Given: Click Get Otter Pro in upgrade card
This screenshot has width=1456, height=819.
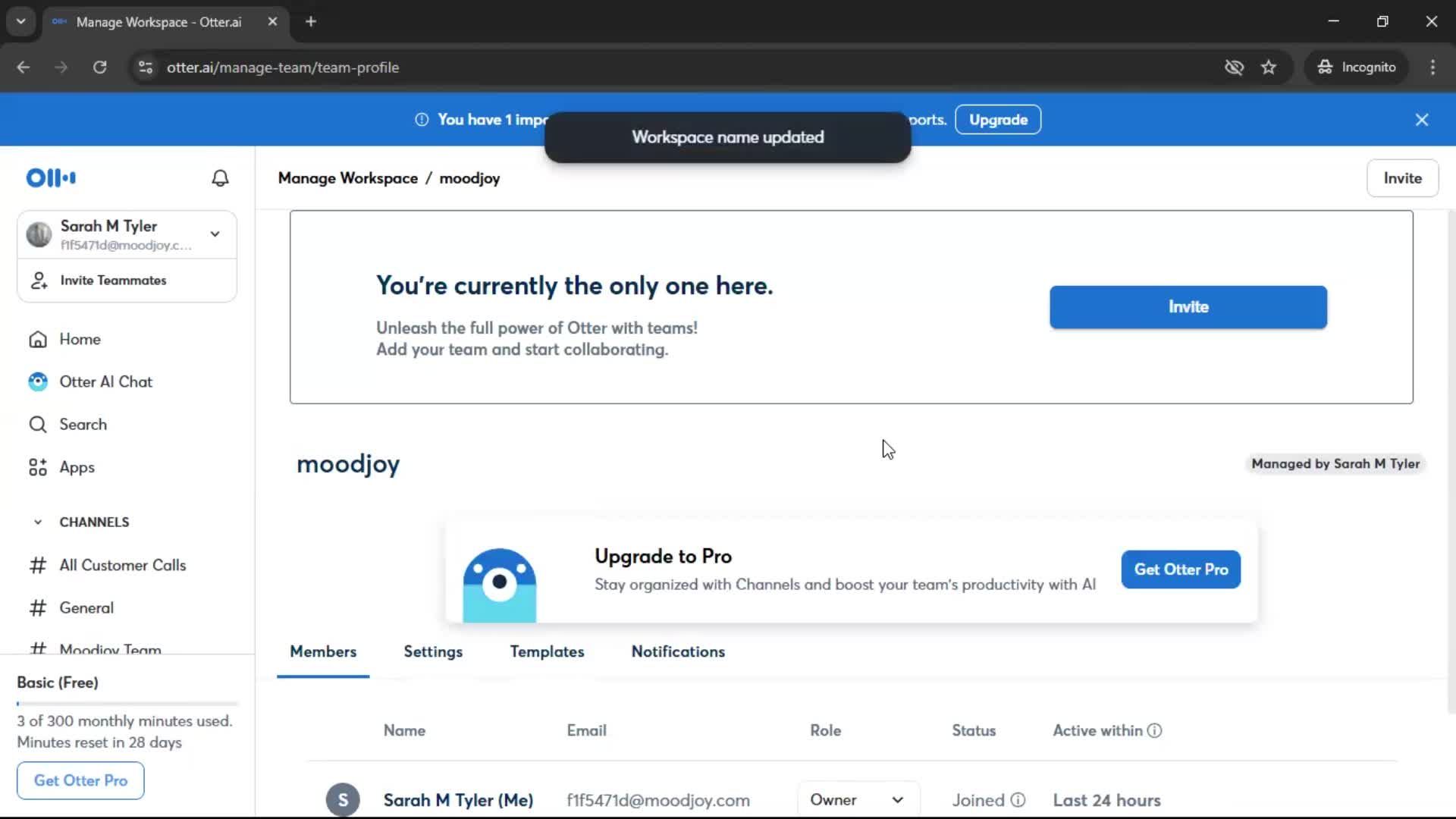Looking at the screenshot, I should (1181, 570).
